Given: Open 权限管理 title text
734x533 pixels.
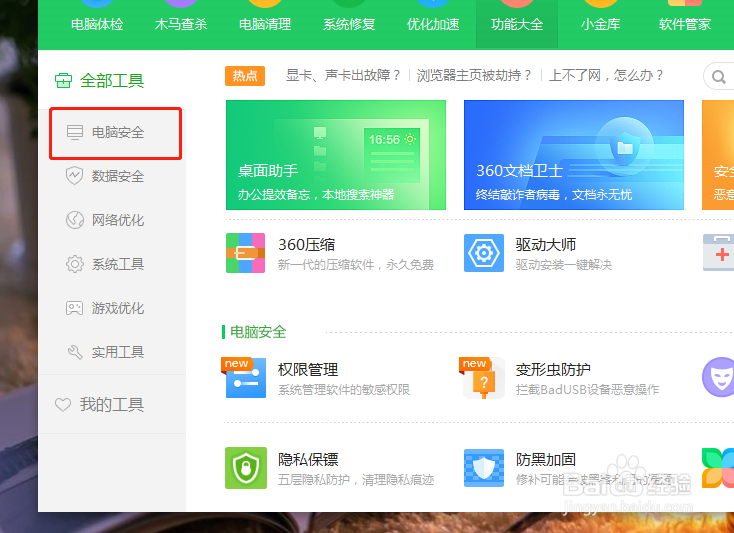Looking at the screenshot, I should point(308,370).
